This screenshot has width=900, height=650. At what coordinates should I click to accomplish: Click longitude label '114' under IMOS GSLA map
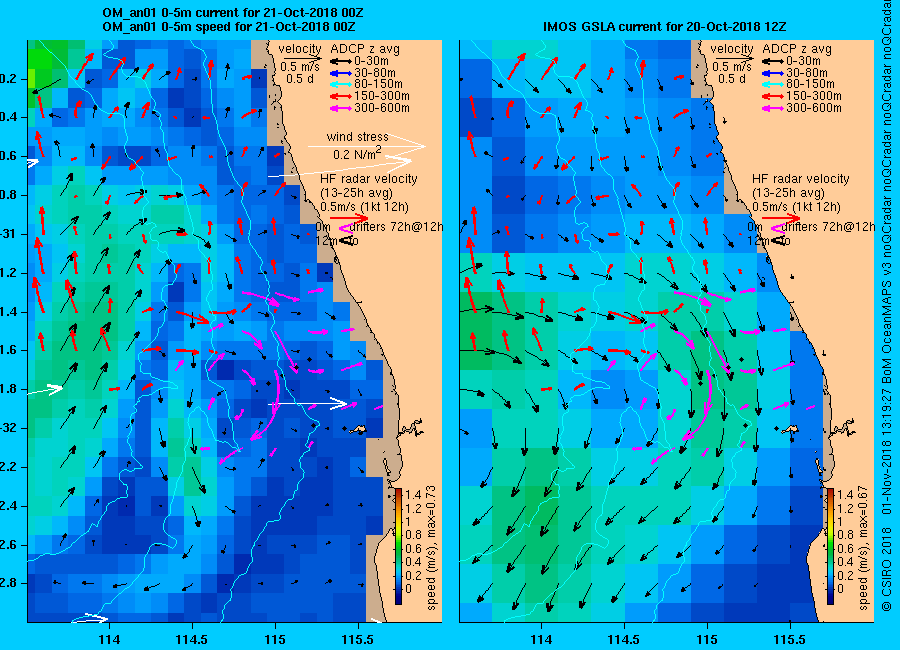click(541, 640)
